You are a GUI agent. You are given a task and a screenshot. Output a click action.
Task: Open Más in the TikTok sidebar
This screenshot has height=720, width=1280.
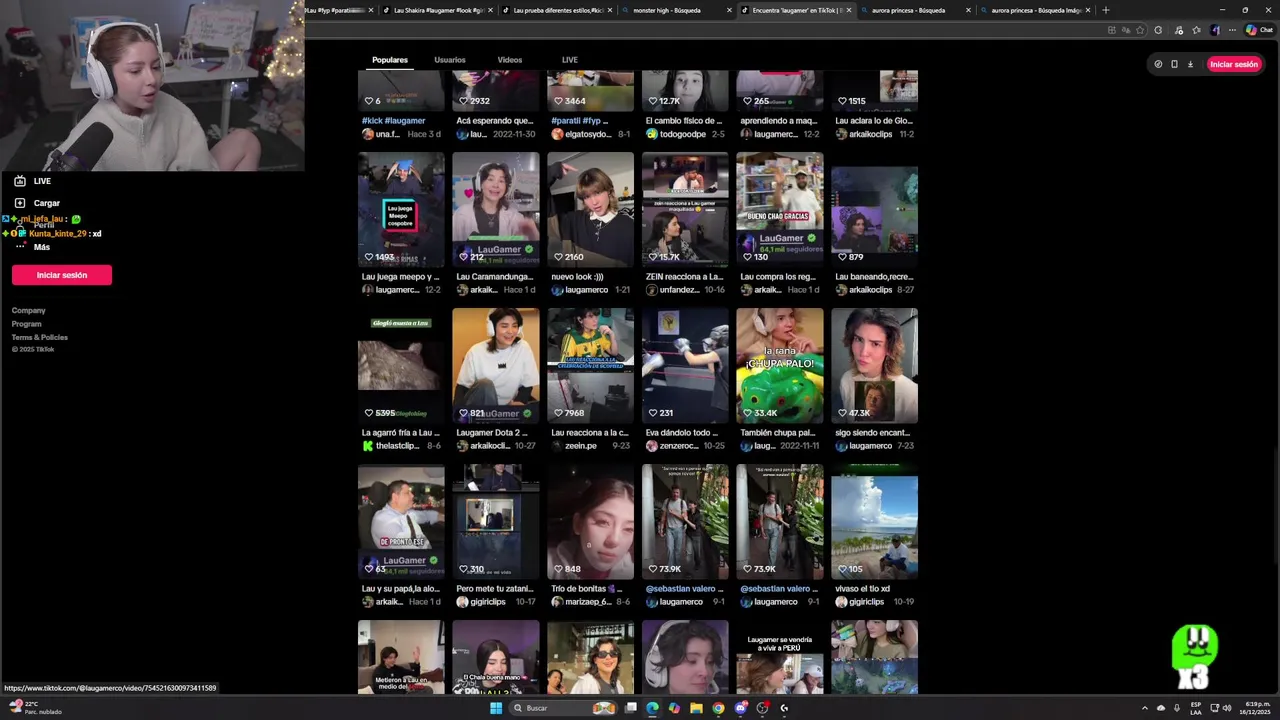point(32,247)
